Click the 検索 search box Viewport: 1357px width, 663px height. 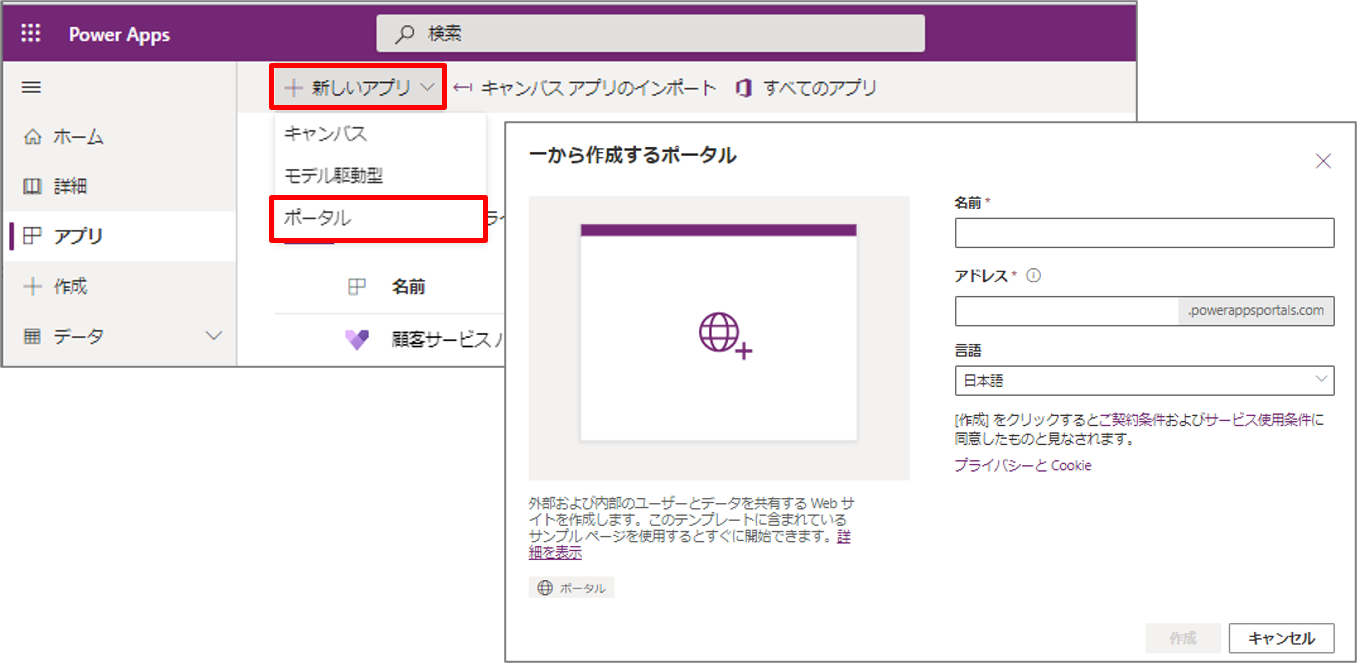(x=650, y=34)
